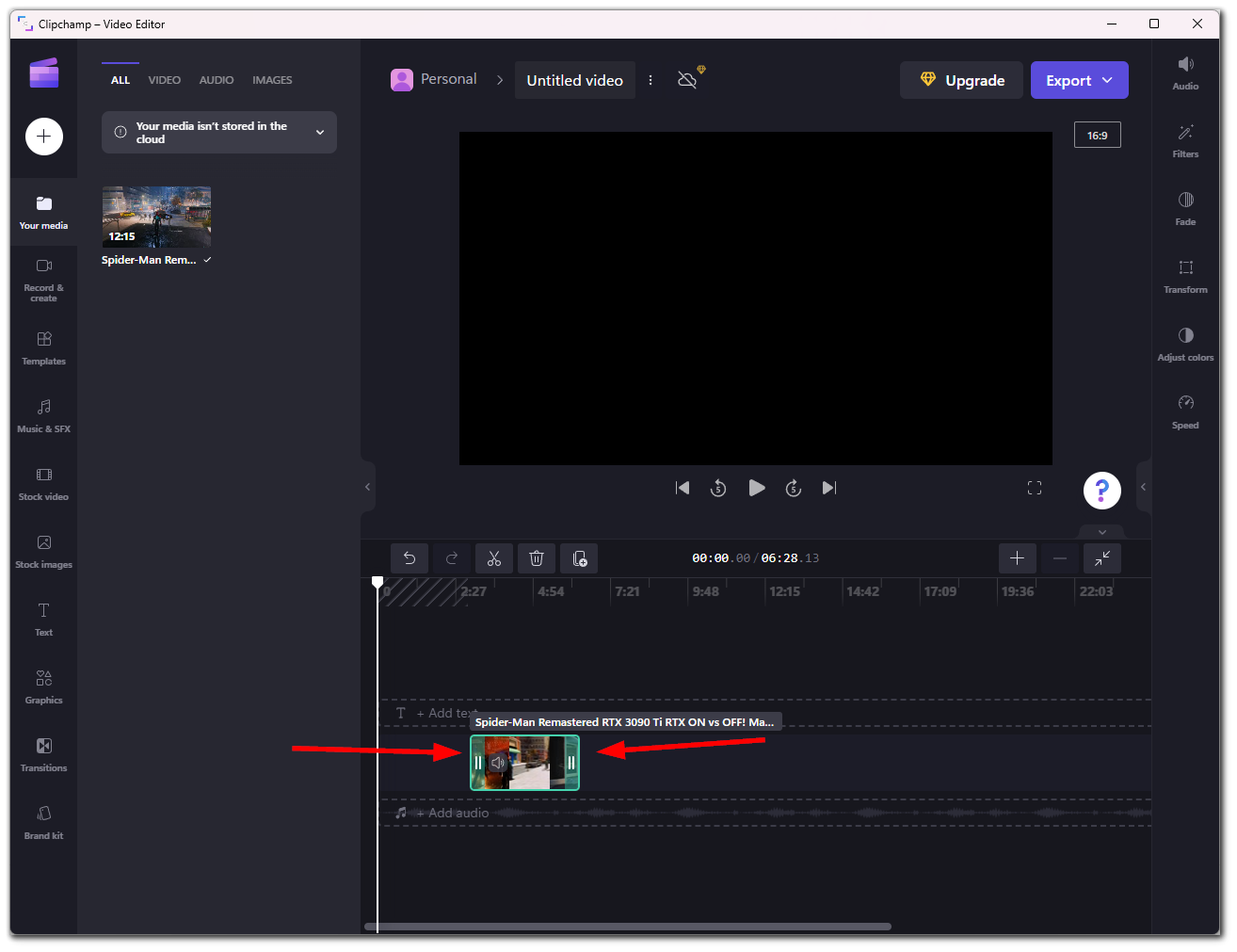Screen dimensions: 1237x952
Task: Delete selected clip with trash icon
Action: [x=537, y=558]
